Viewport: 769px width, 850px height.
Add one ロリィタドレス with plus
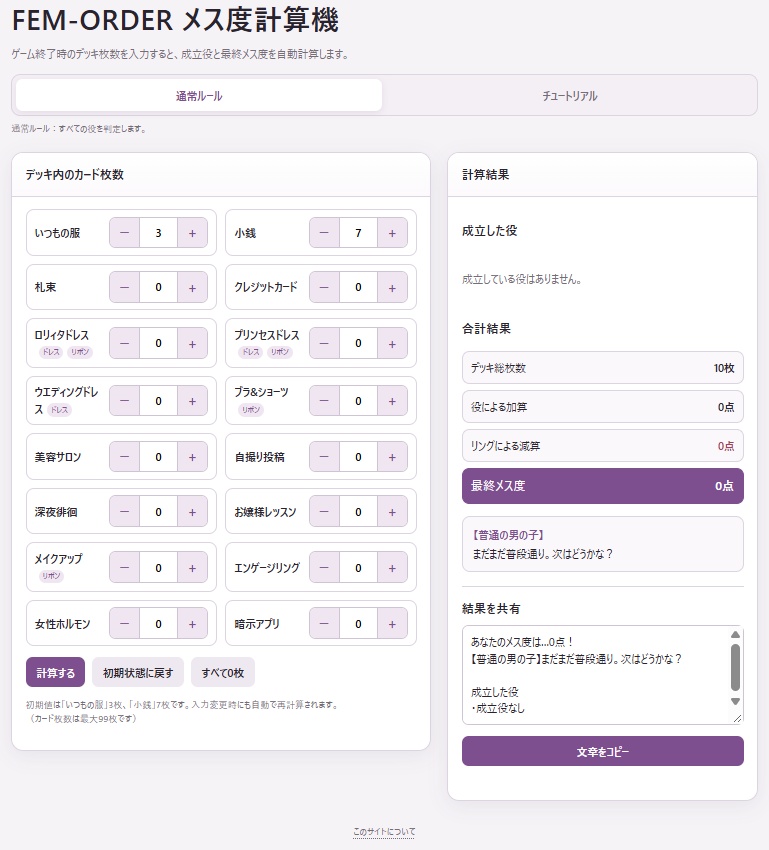(x=192, y=343)
